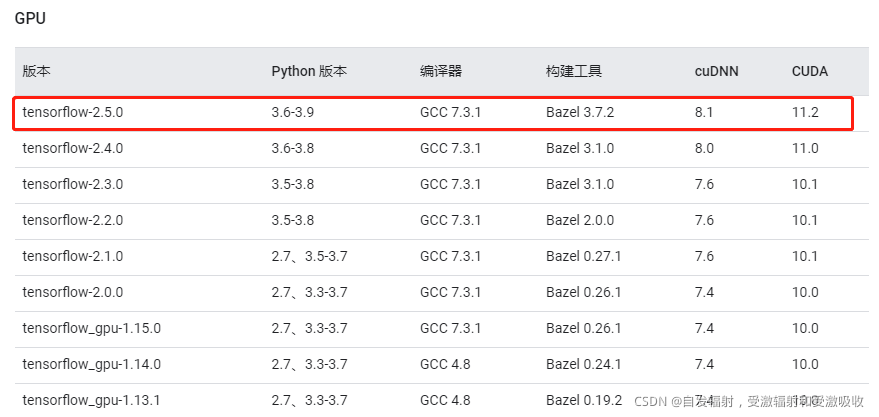Click the cuDNN column header
This screenshot has width=879, height=417.
tap(716, 71)
